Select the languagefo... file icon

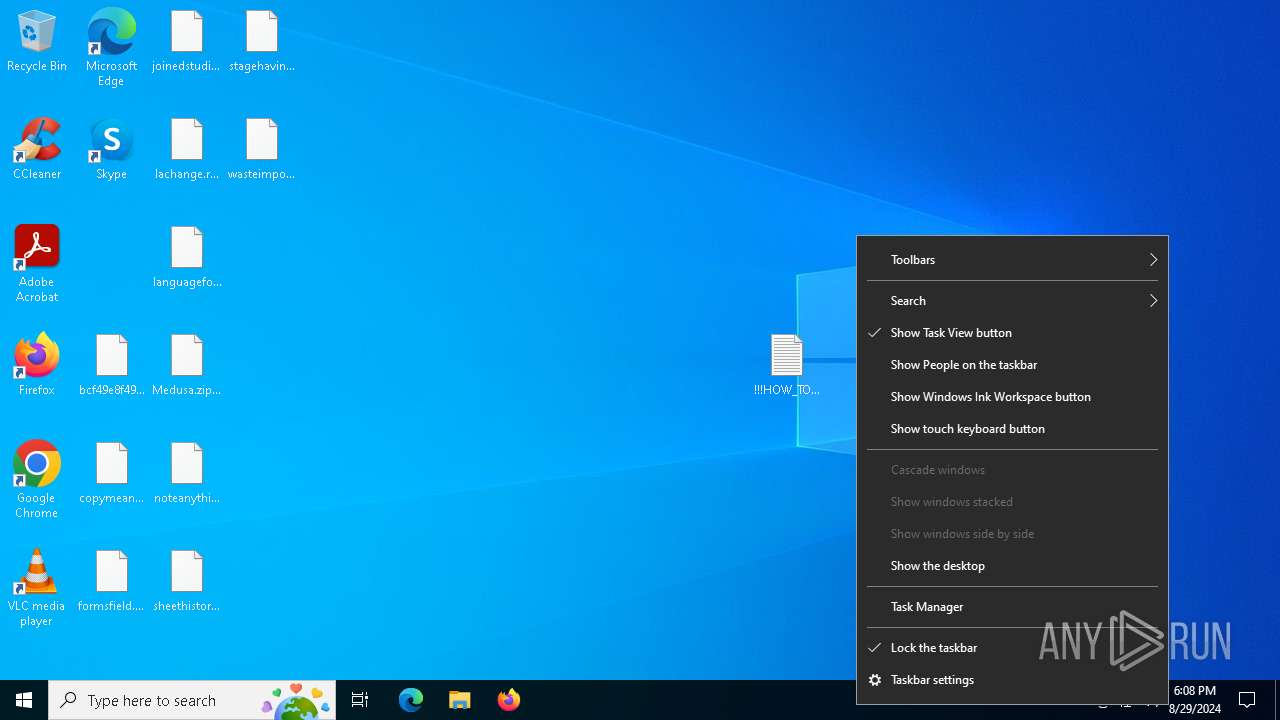186,258
